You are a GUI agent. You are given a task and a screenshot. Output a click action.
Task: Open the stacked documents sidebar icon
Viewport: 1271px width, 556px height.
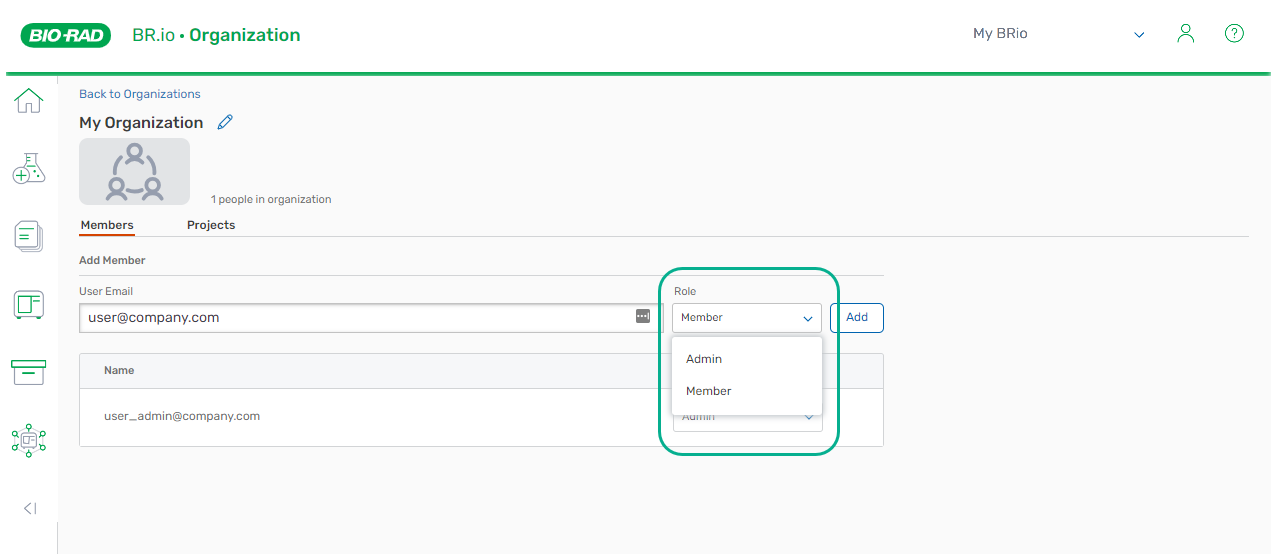pos(29,237)
